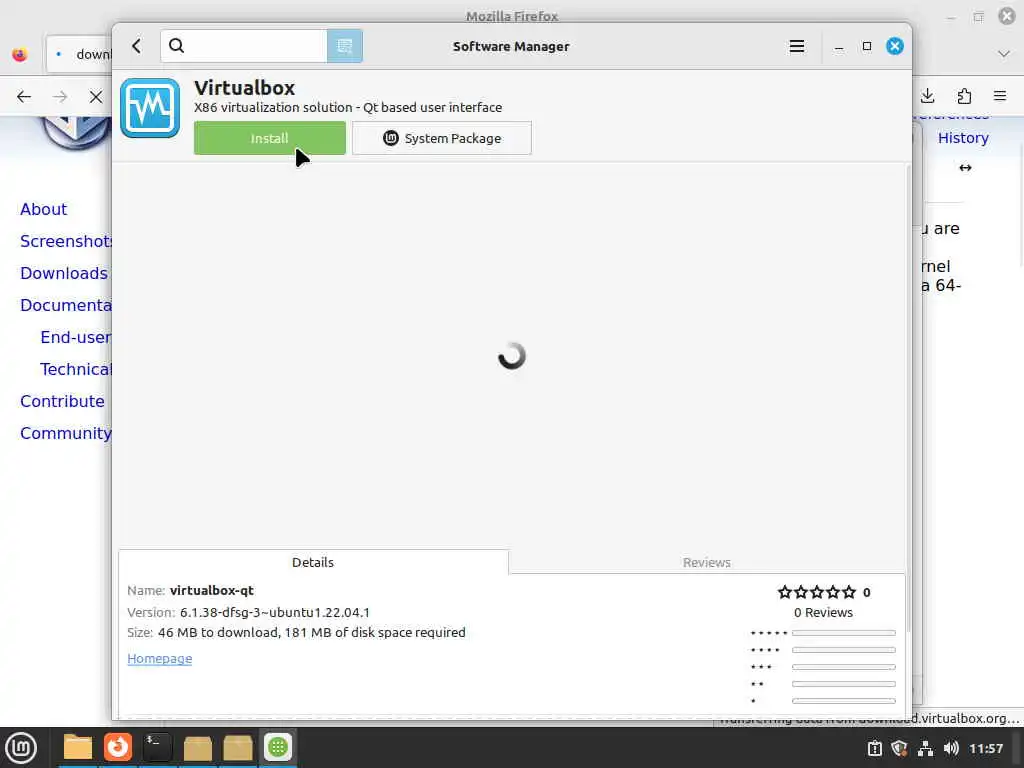This screenshot has height=768, width=1024.
Task: Switch to the Details tab
Action: pos(313,562)
